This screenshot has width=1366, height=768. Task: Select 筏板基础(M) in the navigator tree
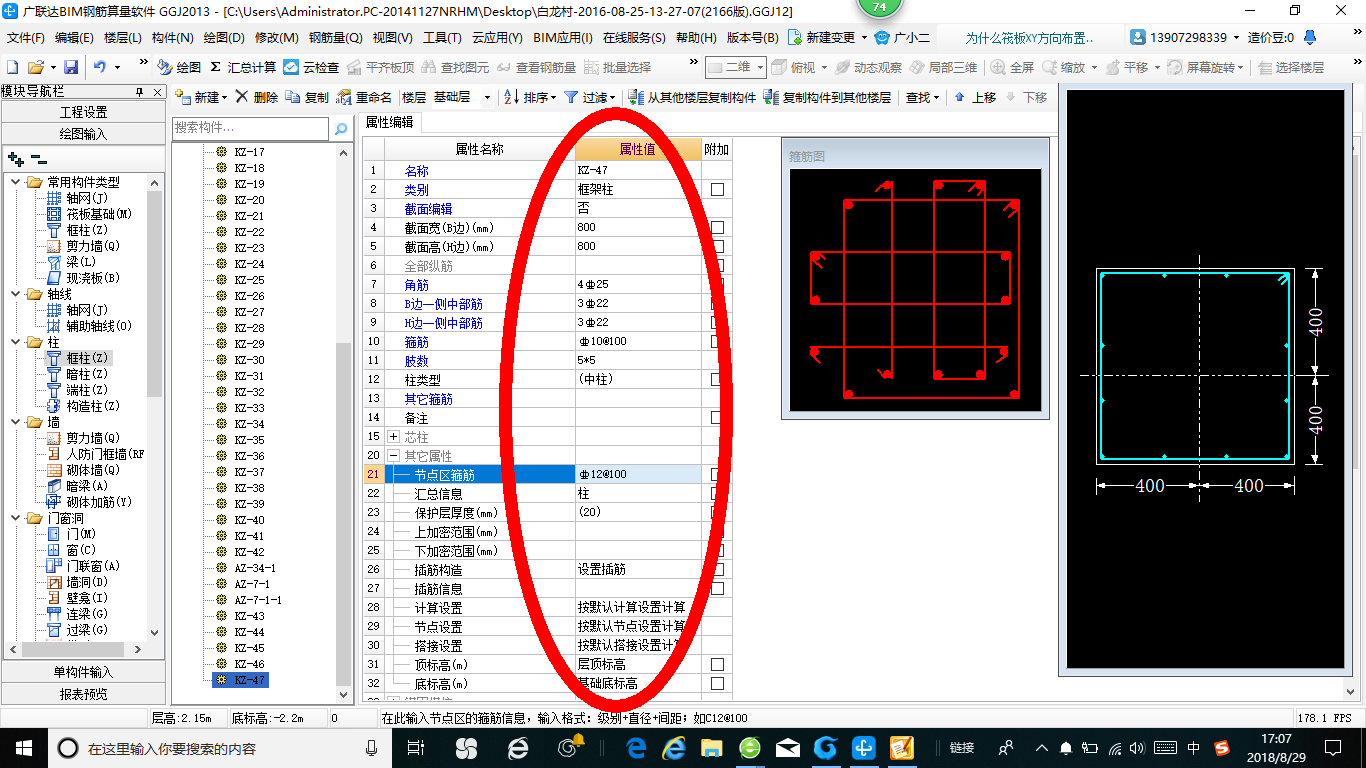click(x=89, y=214)
